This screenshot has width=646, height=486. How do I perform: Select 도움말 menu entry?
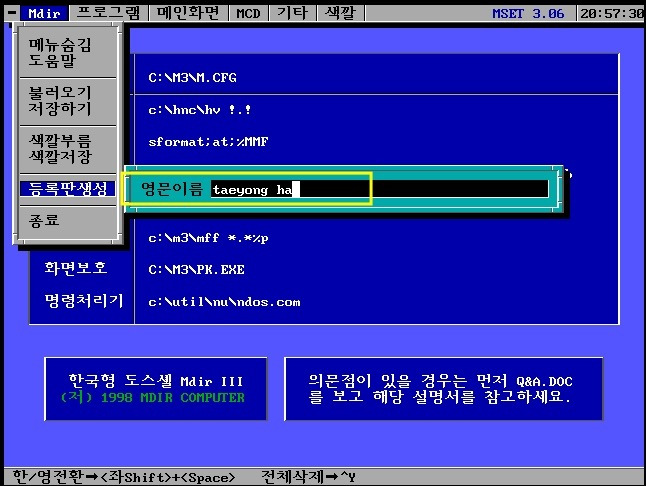(52, 61)
